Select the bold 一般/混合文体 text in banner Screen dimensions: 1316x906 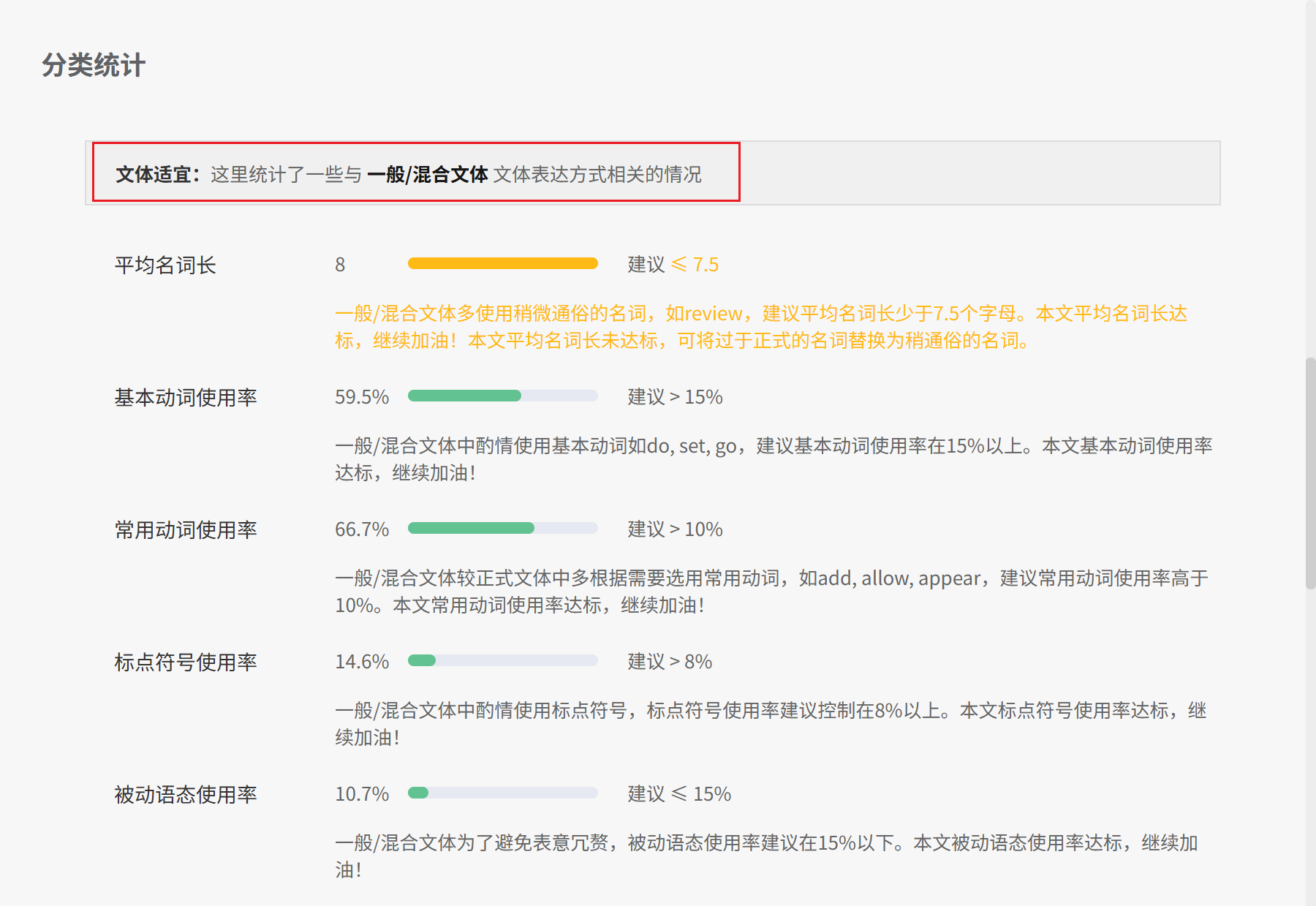427,174
